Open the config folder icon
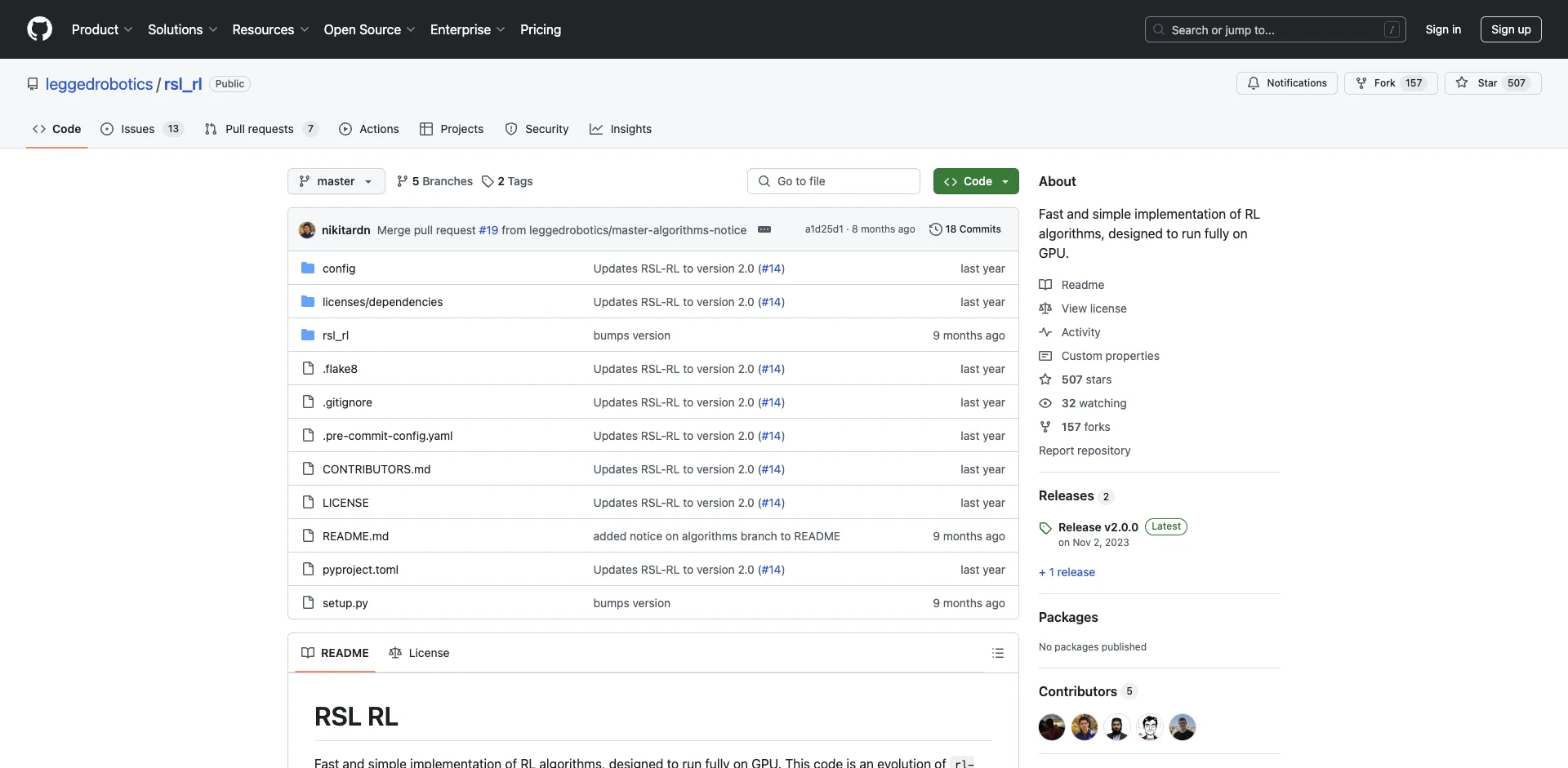 tap(308, 268)
